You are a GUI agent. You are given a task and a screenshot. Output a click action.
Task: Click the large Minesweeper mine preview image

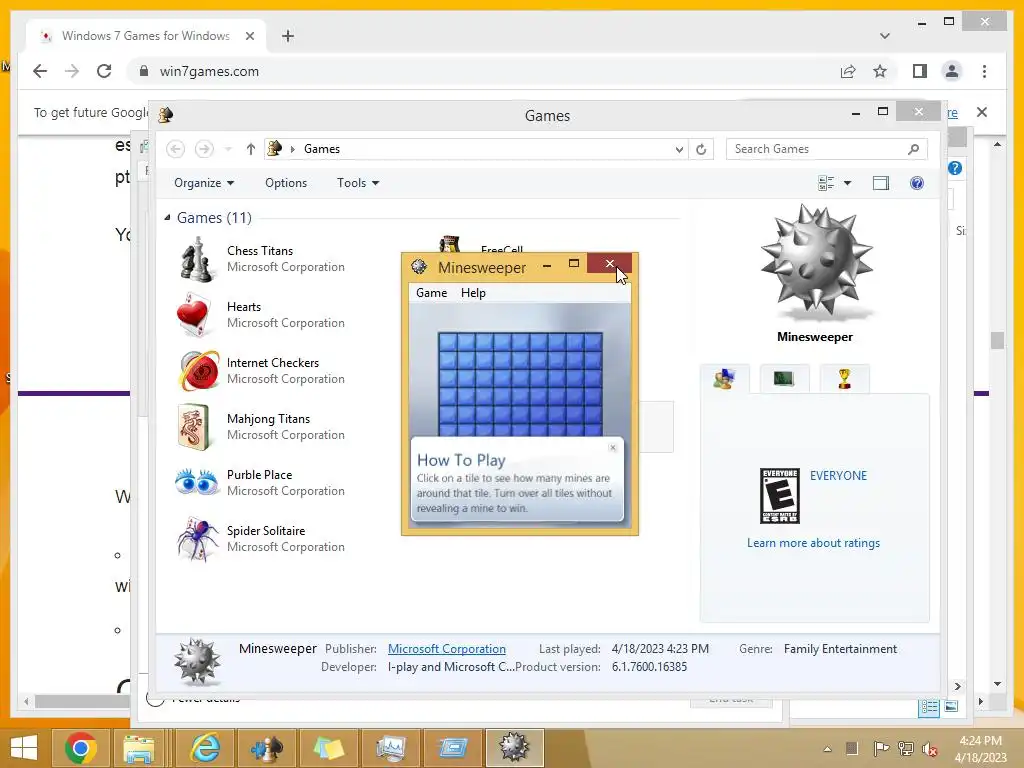816,262
